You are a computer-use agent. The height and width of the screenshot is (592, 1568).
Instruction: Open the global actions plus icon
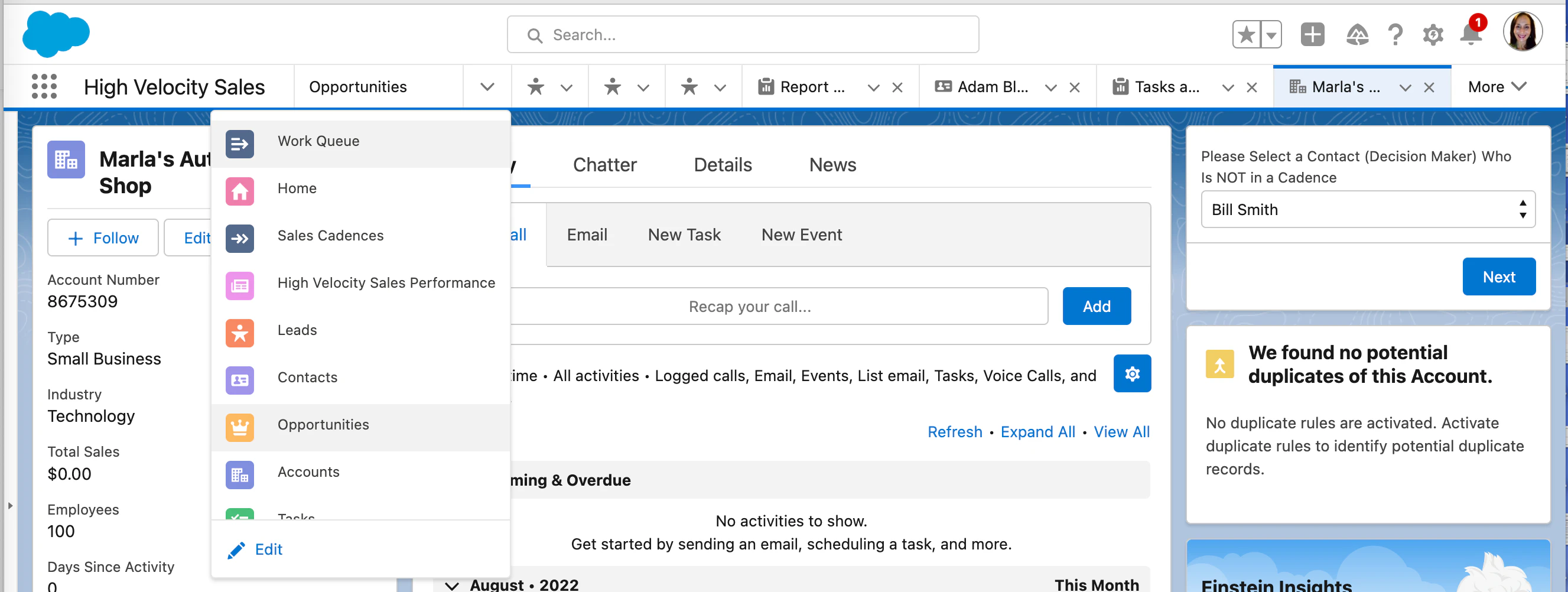(1312, 35)
